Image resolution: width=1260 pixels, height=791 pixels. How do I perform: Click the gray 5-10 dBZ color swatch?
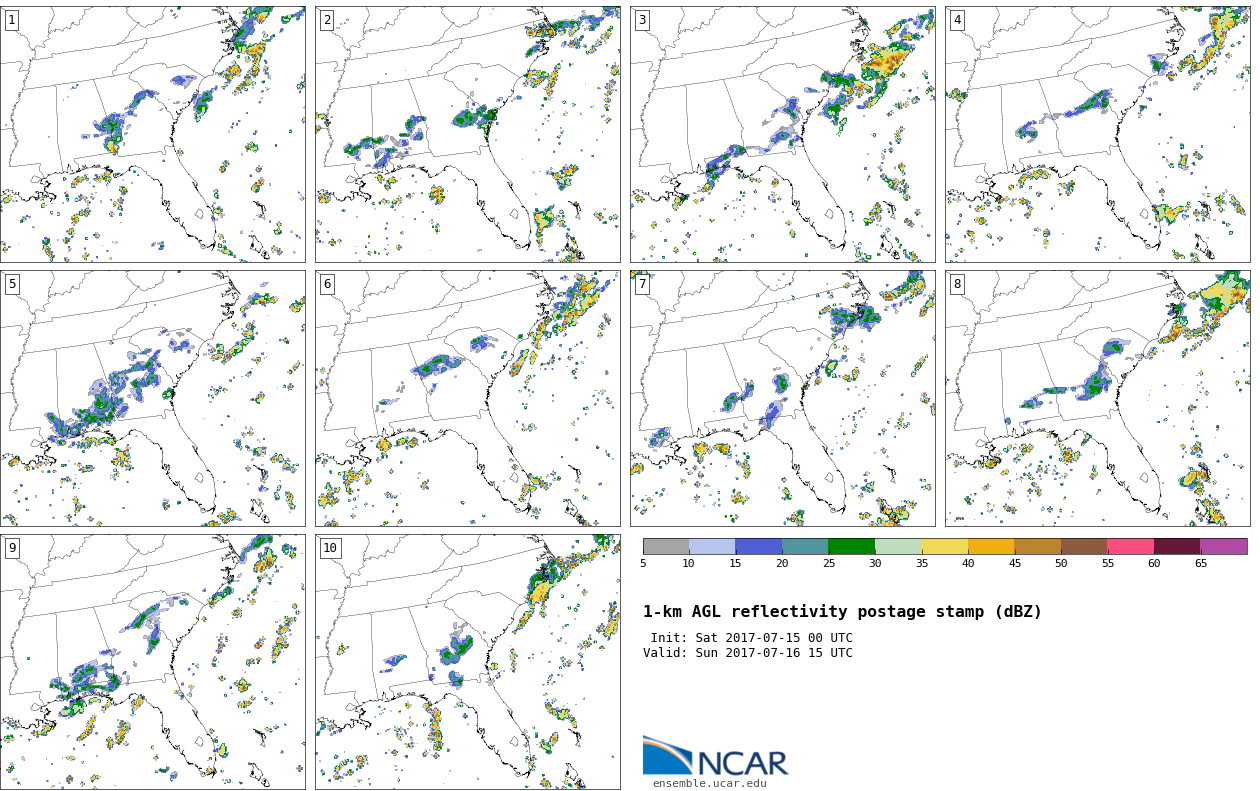[x=666, y=546]
